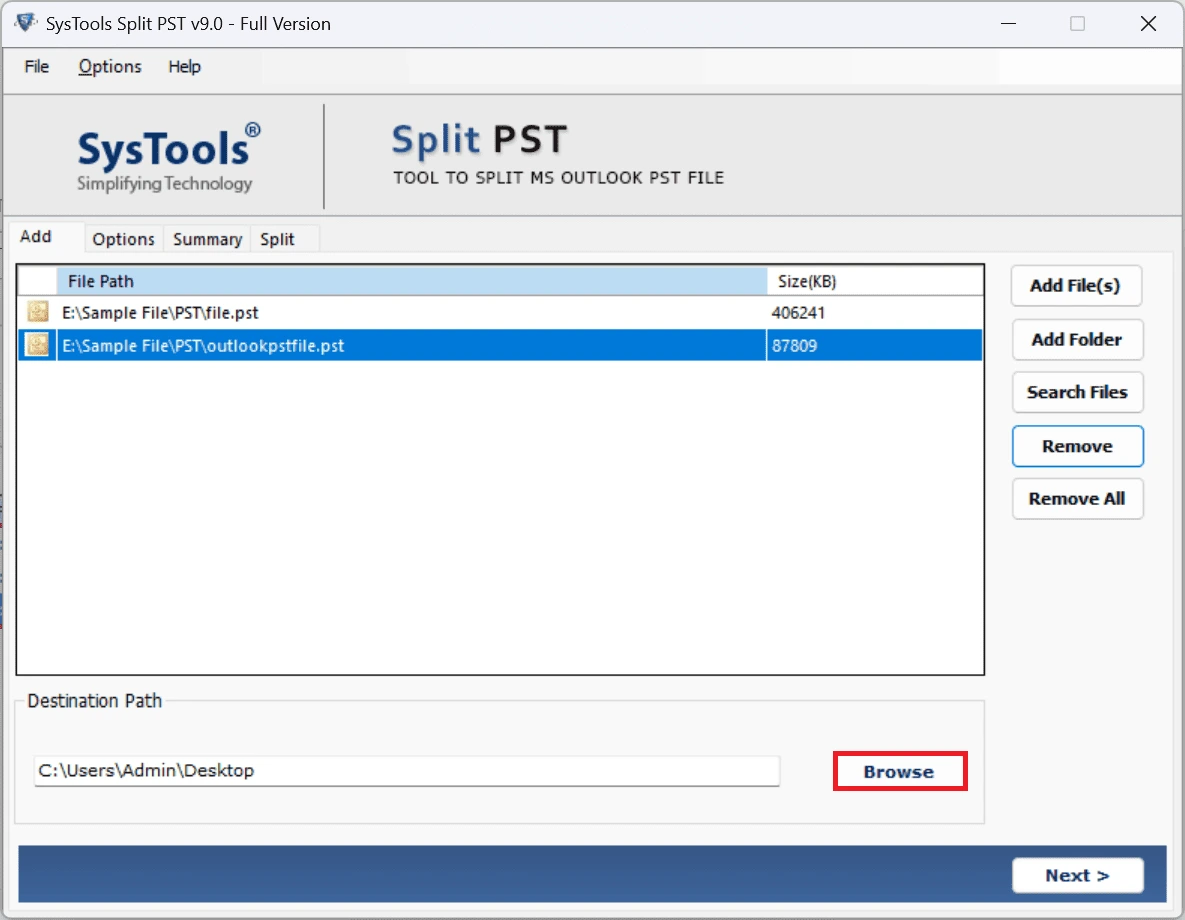
Task: Proceed with the Next > button
Action: 1077,875
